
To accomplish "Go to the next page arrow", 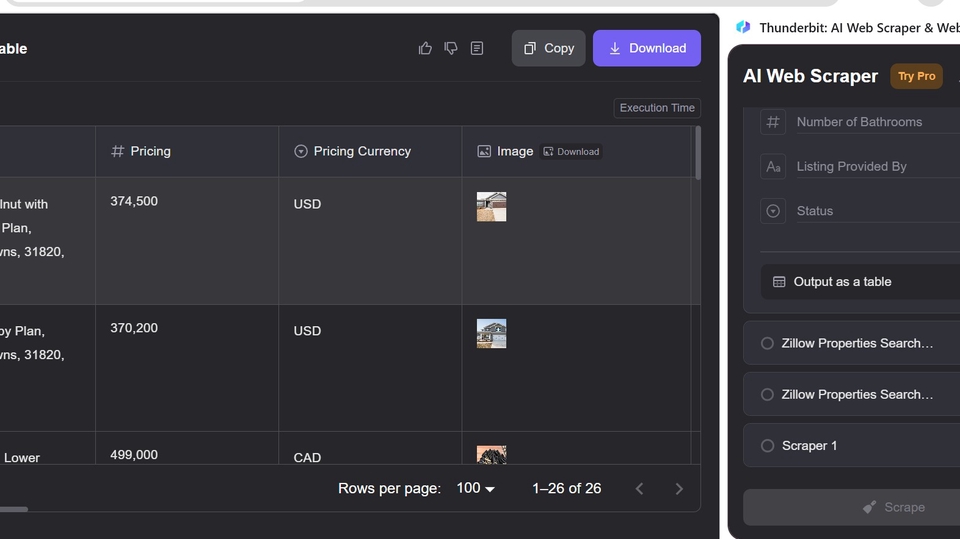I will pyautogui.click(x=679, y=489).
